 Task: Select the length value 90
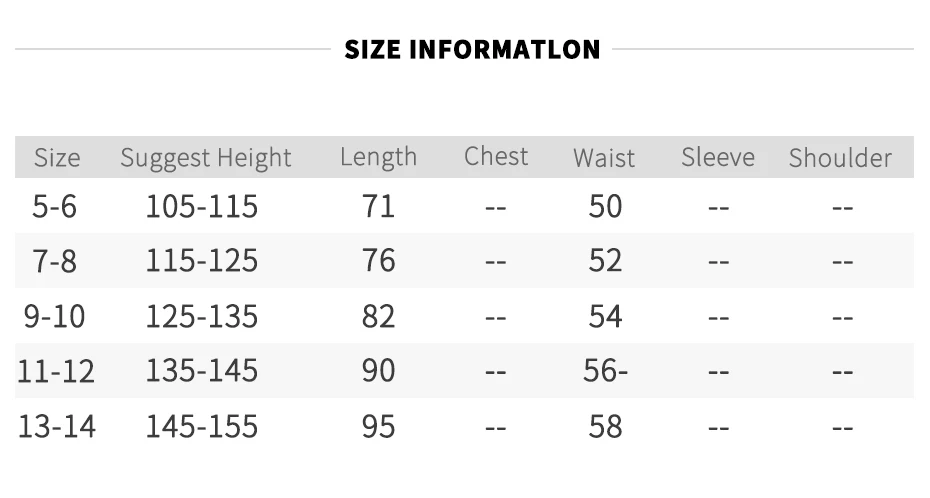coord(379,371)
